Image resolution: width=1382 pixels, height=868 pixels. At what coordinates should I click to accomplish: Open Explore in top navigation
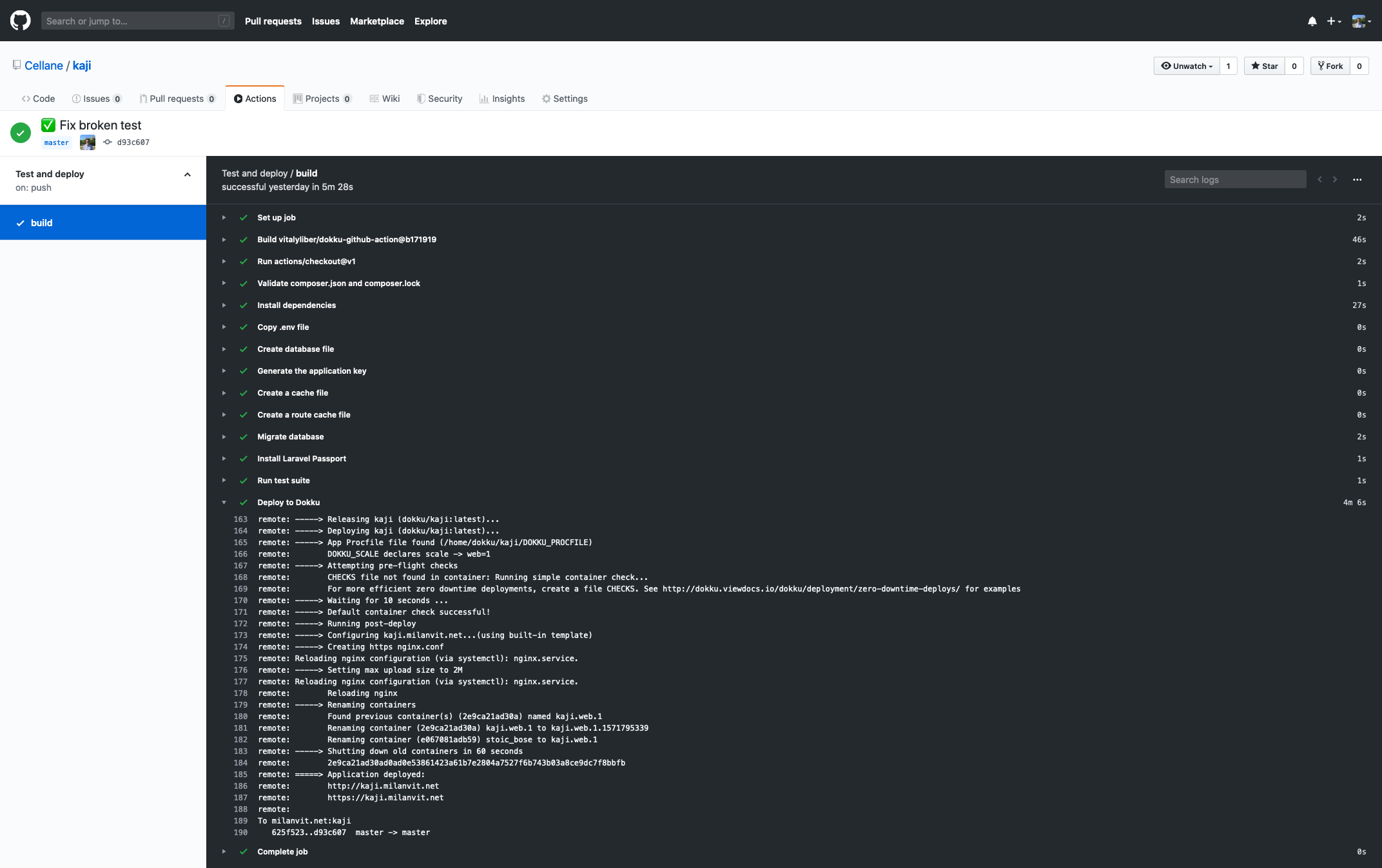pyautogui.click(x=431, y=21)
